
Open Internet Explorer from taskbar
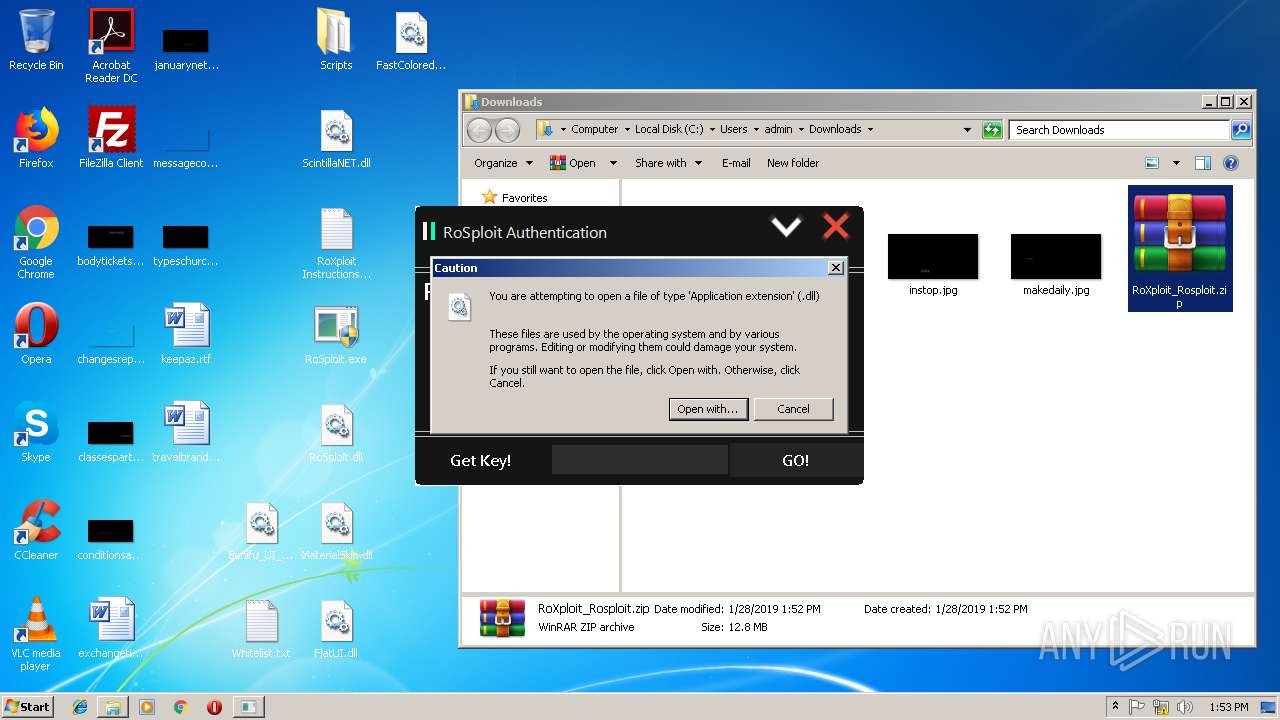tap(80, 707)
